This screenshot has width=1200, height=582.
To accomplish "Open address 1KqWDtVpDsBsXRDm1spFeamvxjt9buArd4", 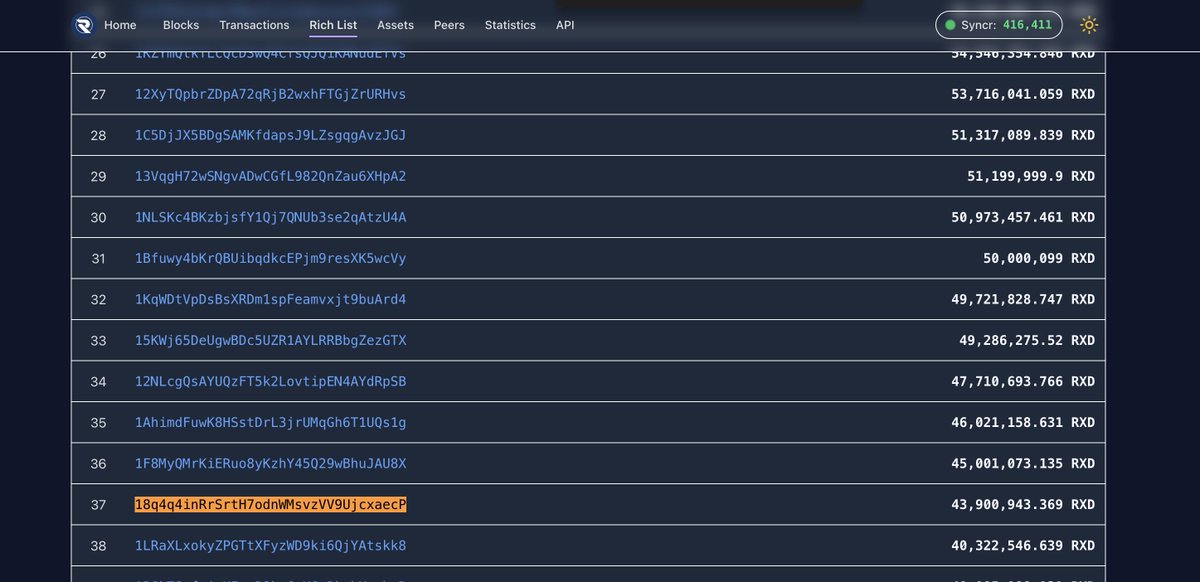I will point(270,299).
